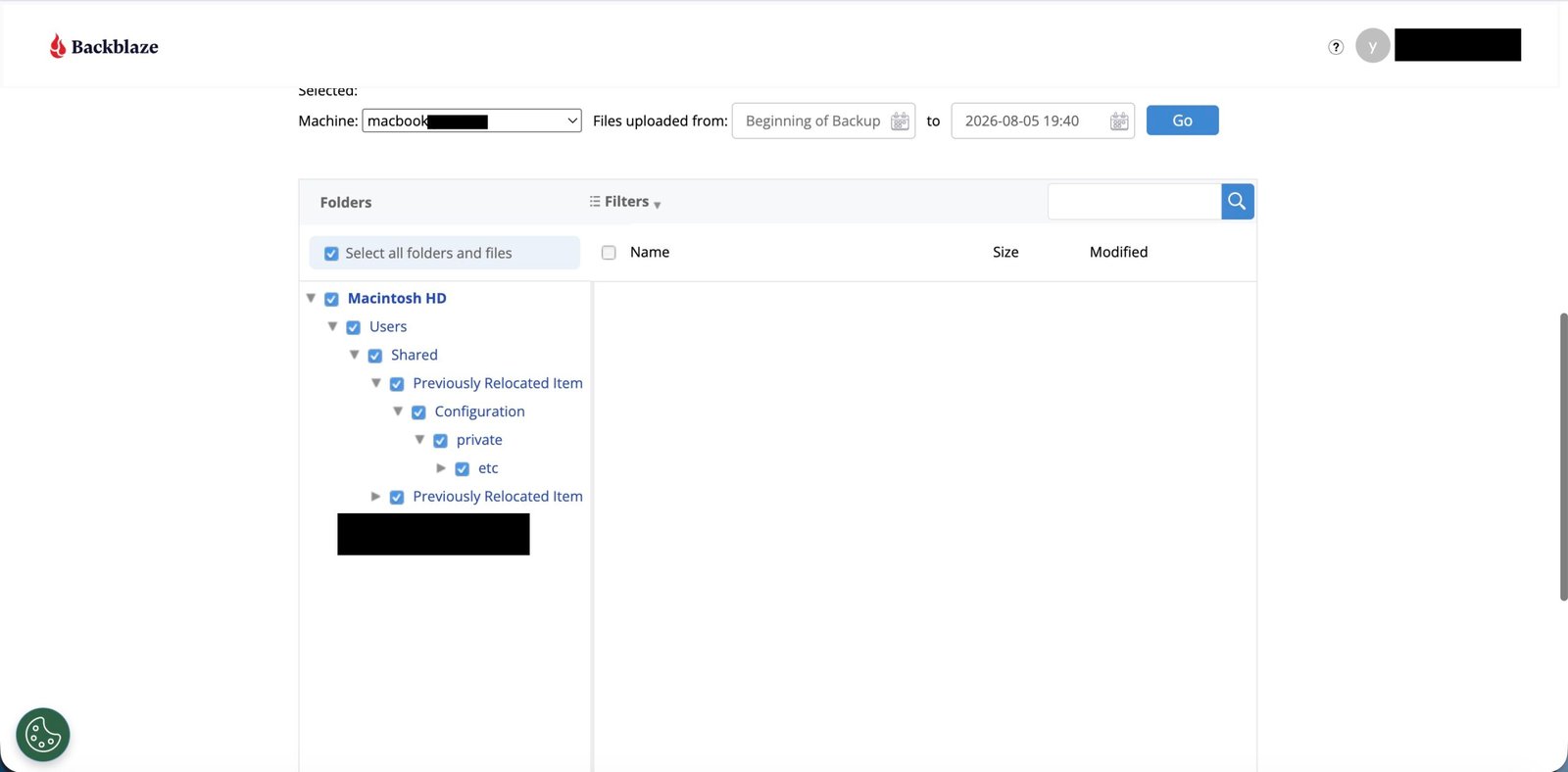Uncheck the Shared folder checkbox
Image resolution: width=1568 pixels, height=772 pixels.
pyautogui.click(x=374, y=356)
